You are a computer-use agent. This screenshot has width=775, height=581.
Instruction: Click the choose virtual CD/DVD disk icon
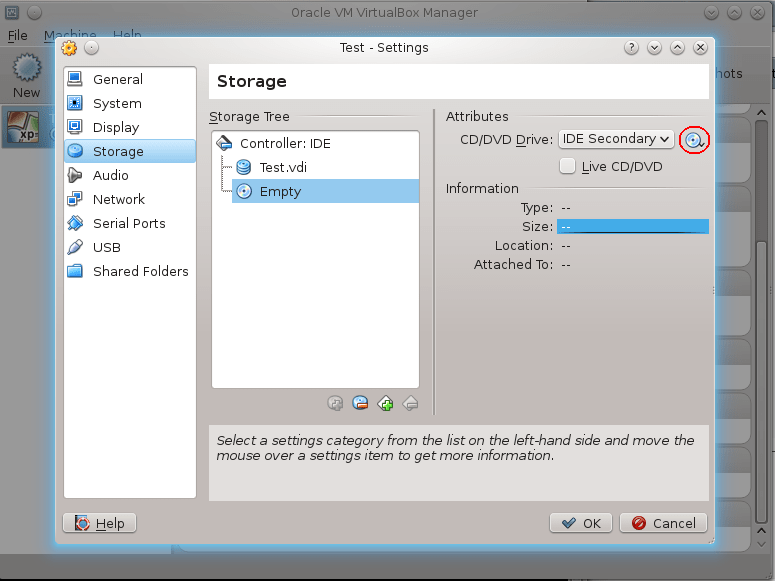coord(694,140)
